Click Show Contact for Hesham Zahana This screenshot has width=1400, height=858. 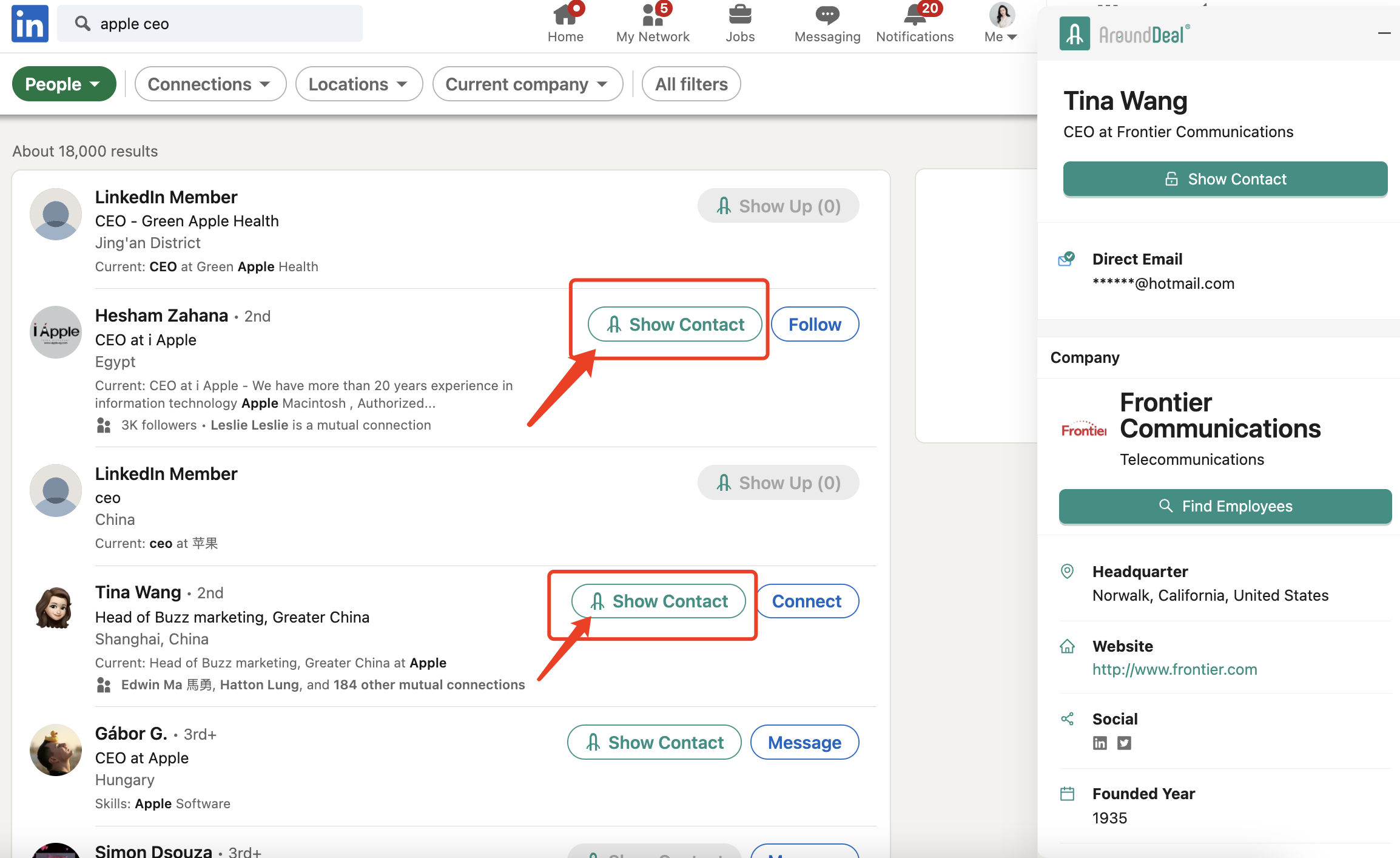pos(675,324)
